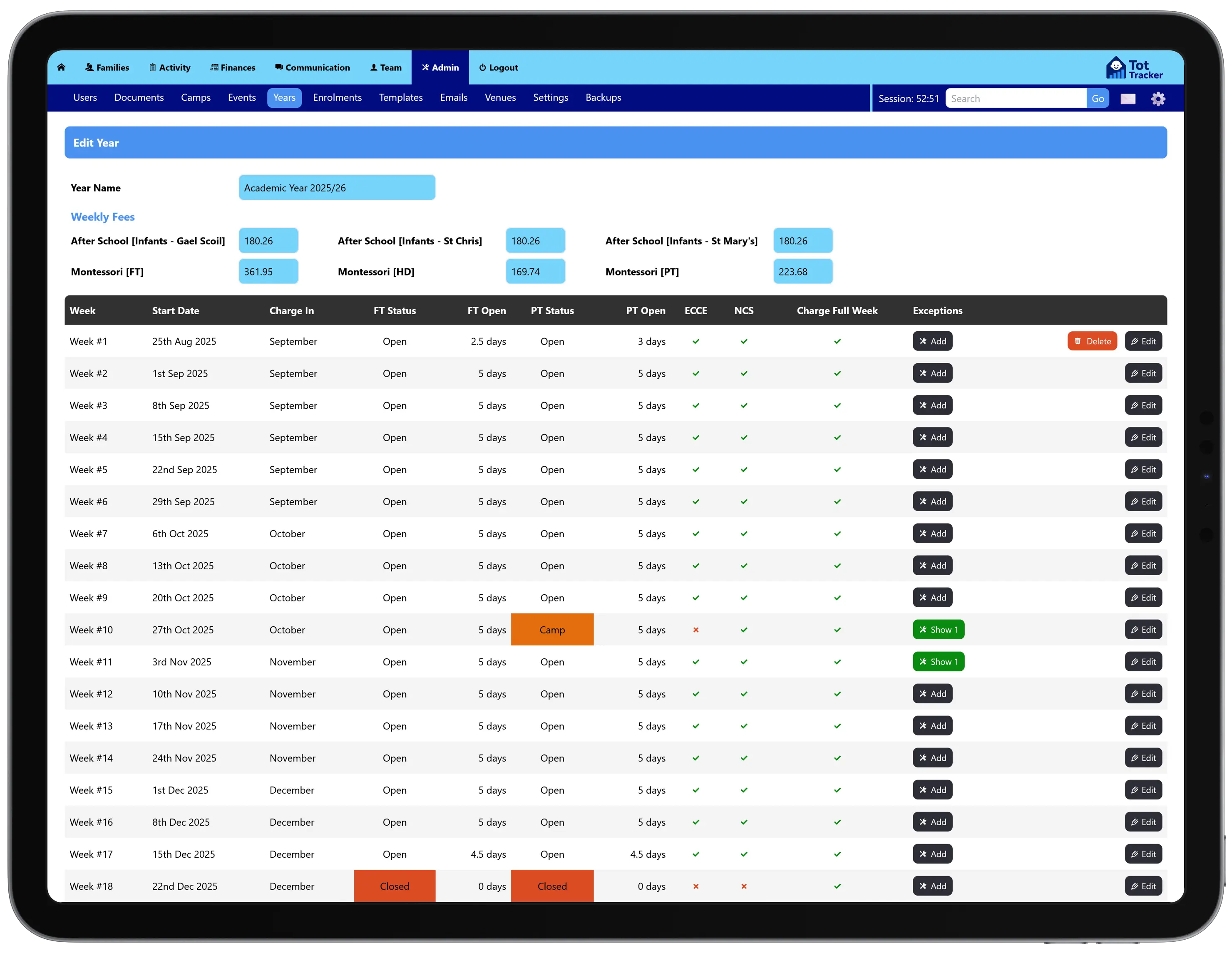Add exception for Week #18
Viewport: 1232px width, 953px height.
pyautogui.click(x=932, y=886)
